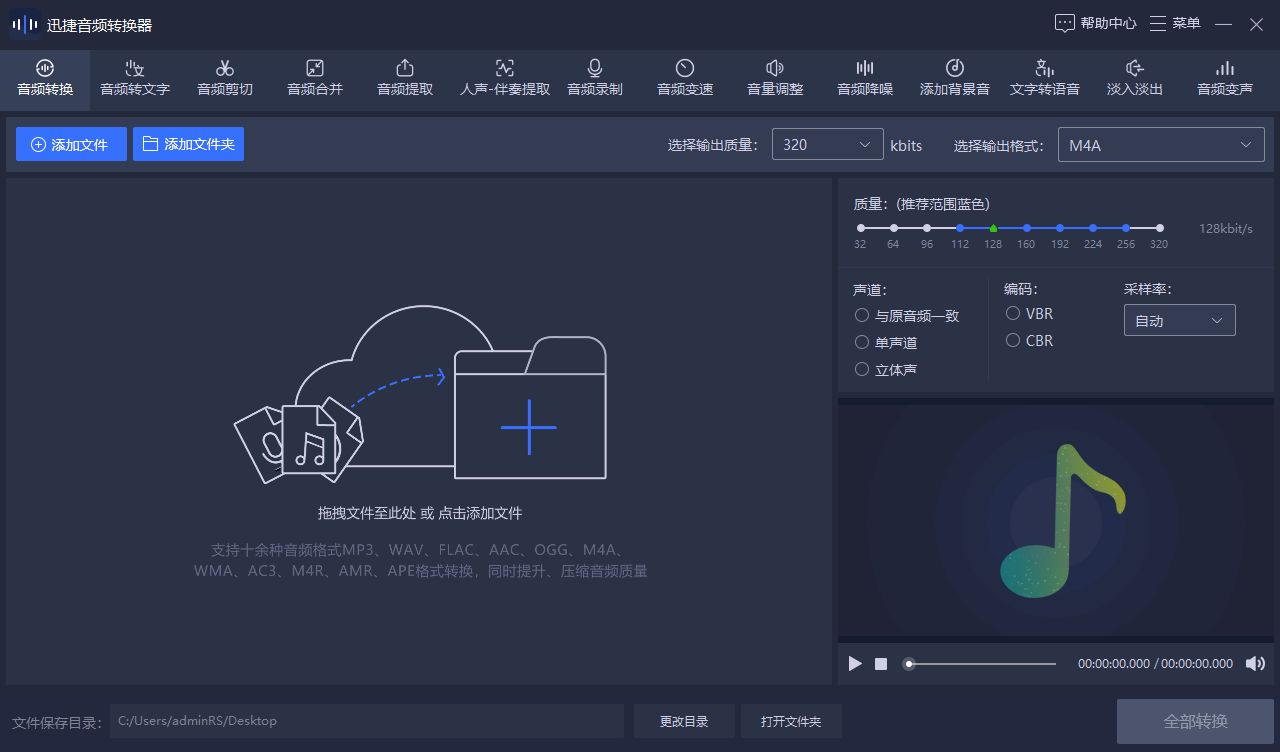
Task: Click the 更改目录 change directory button
Action: click(684, 720)
